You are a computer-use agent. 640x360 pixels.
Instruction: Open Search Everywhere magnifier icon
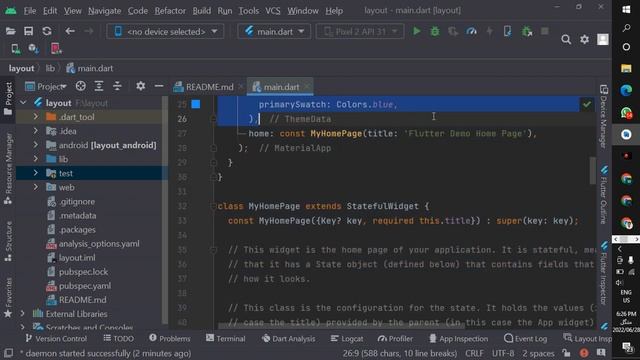click(x=566, y=39)
